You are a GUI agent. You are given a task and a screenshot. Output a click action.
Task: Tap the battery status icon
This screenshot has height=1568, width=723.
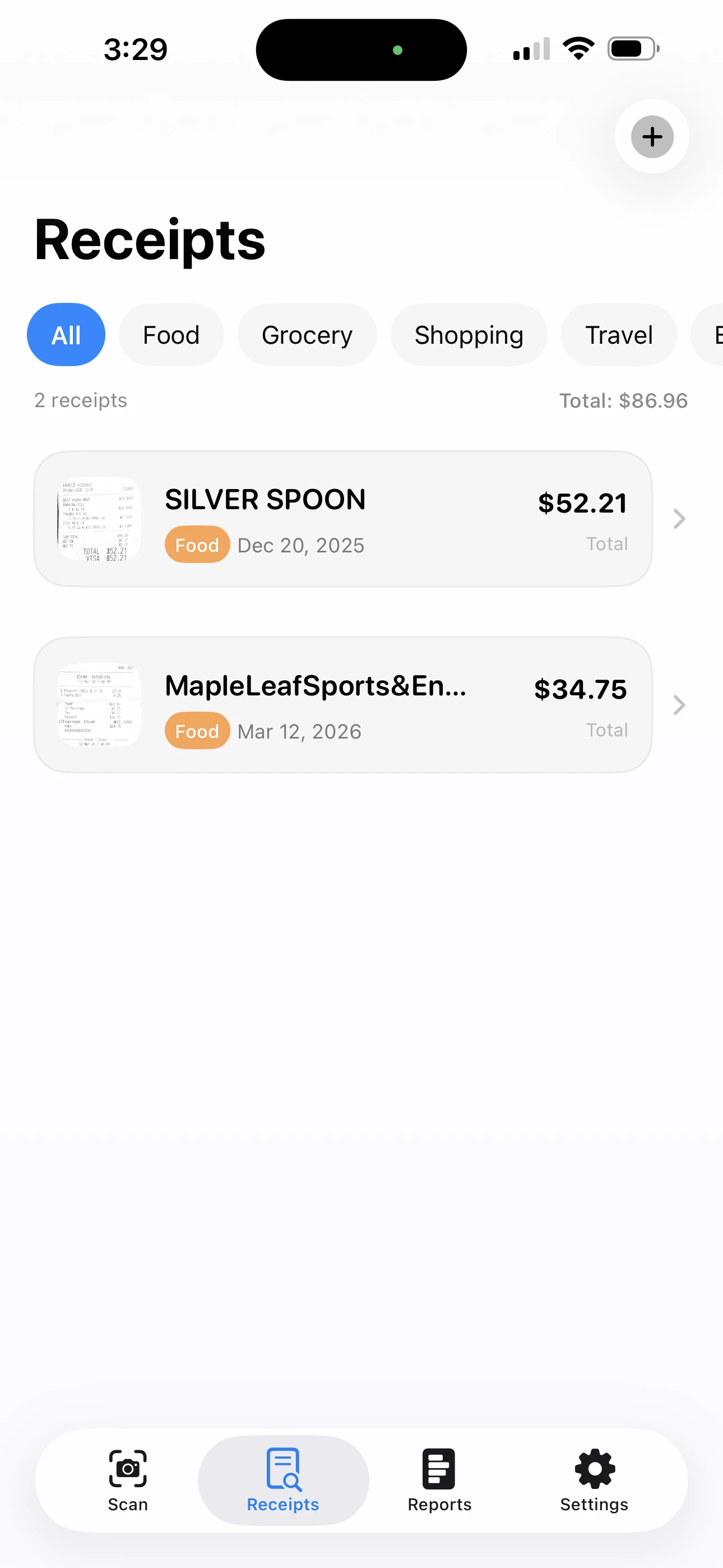pos(633,49)
